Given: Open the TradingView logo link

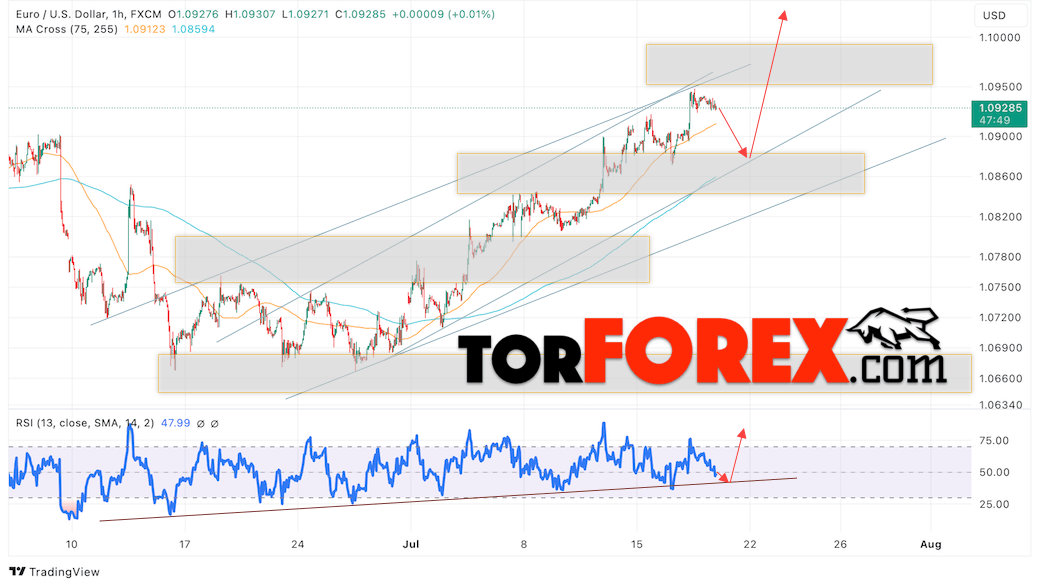Looking at the screenshot, I should 54,572.
